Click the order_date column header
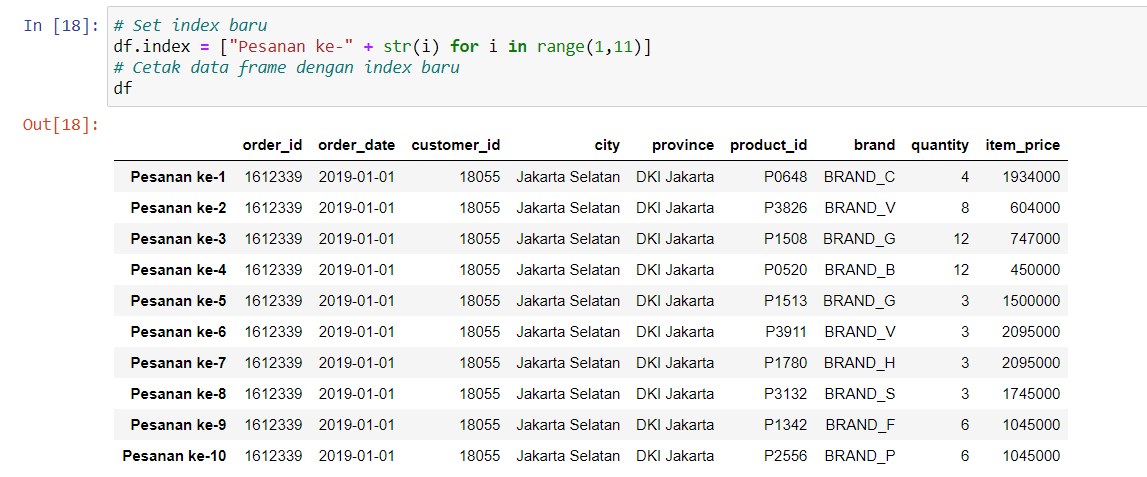This screenshot has height=477, width=1147. point(356,145)
